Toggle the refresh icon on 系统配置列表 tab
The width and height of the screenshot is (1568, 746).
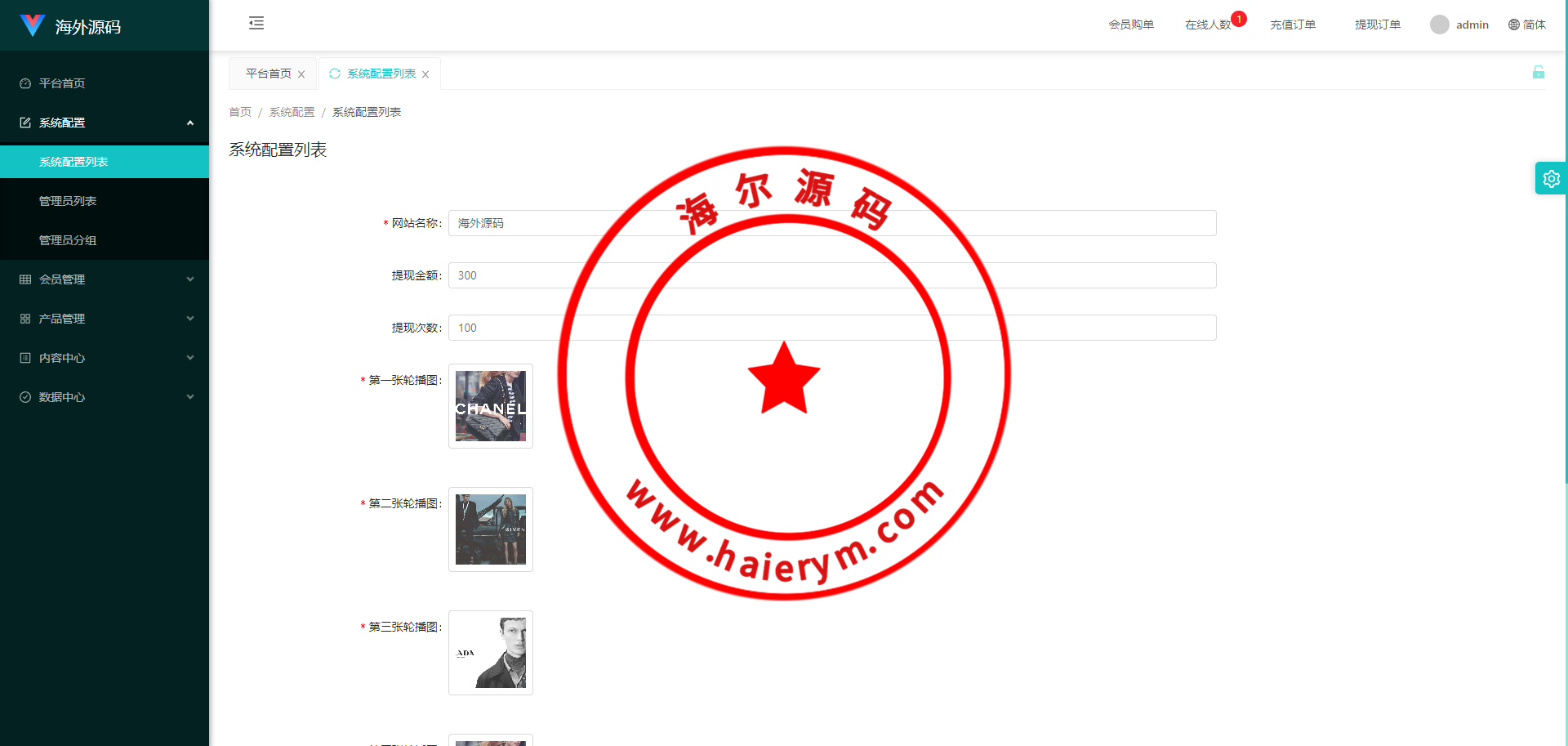(x=334, y=74)
